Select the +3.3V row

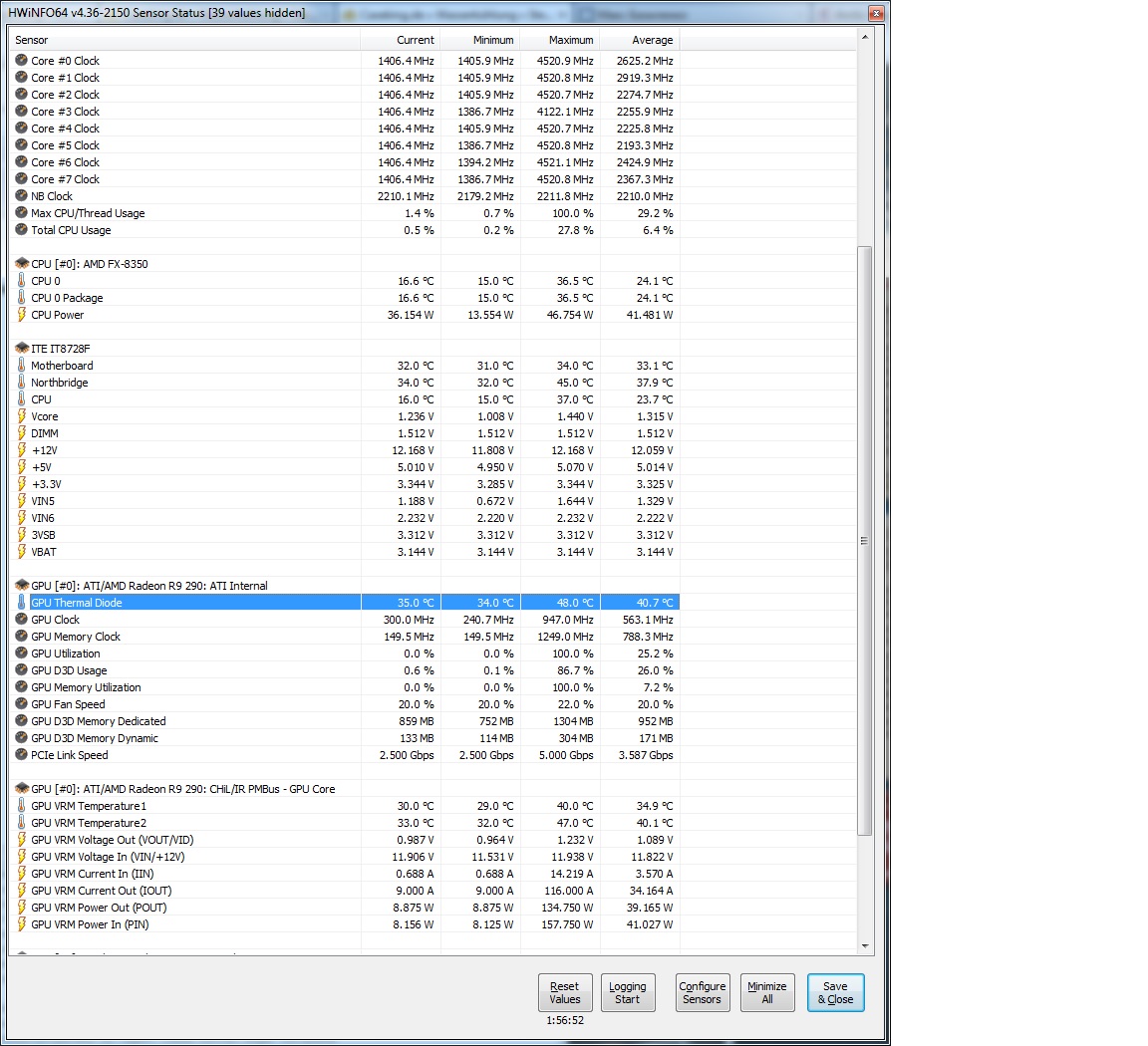(344, 484)
